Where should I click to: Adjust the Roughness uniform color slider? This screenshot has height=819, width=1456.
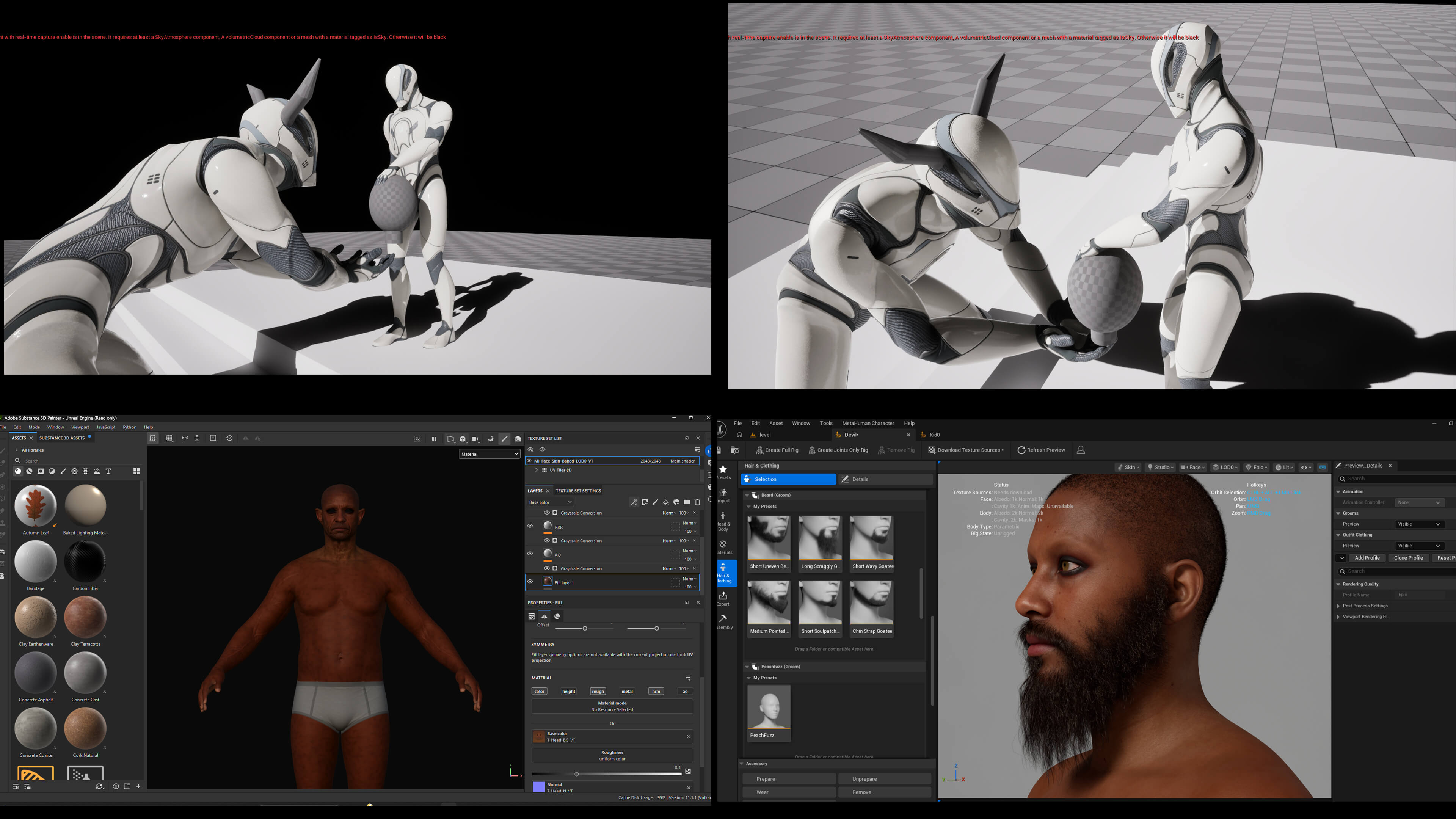click(x=607, y=774)
